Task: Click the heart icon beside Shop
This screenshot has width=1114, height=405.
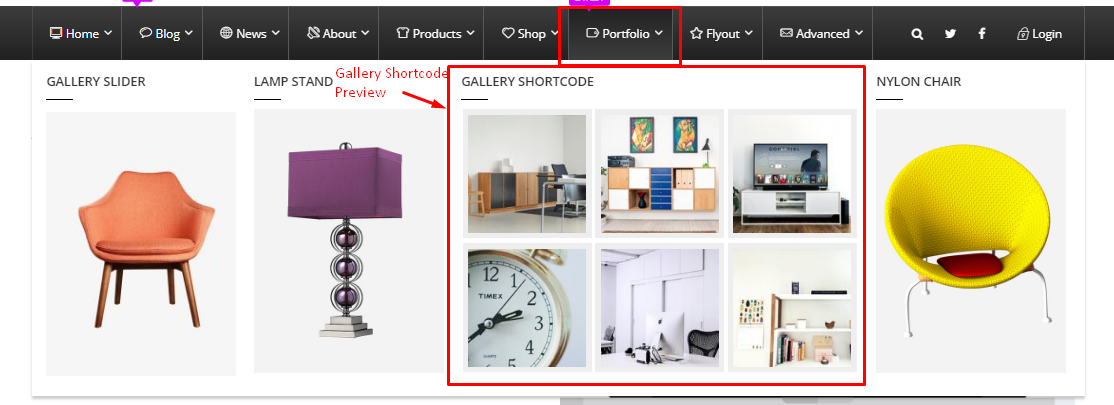Action: (508, 33)
